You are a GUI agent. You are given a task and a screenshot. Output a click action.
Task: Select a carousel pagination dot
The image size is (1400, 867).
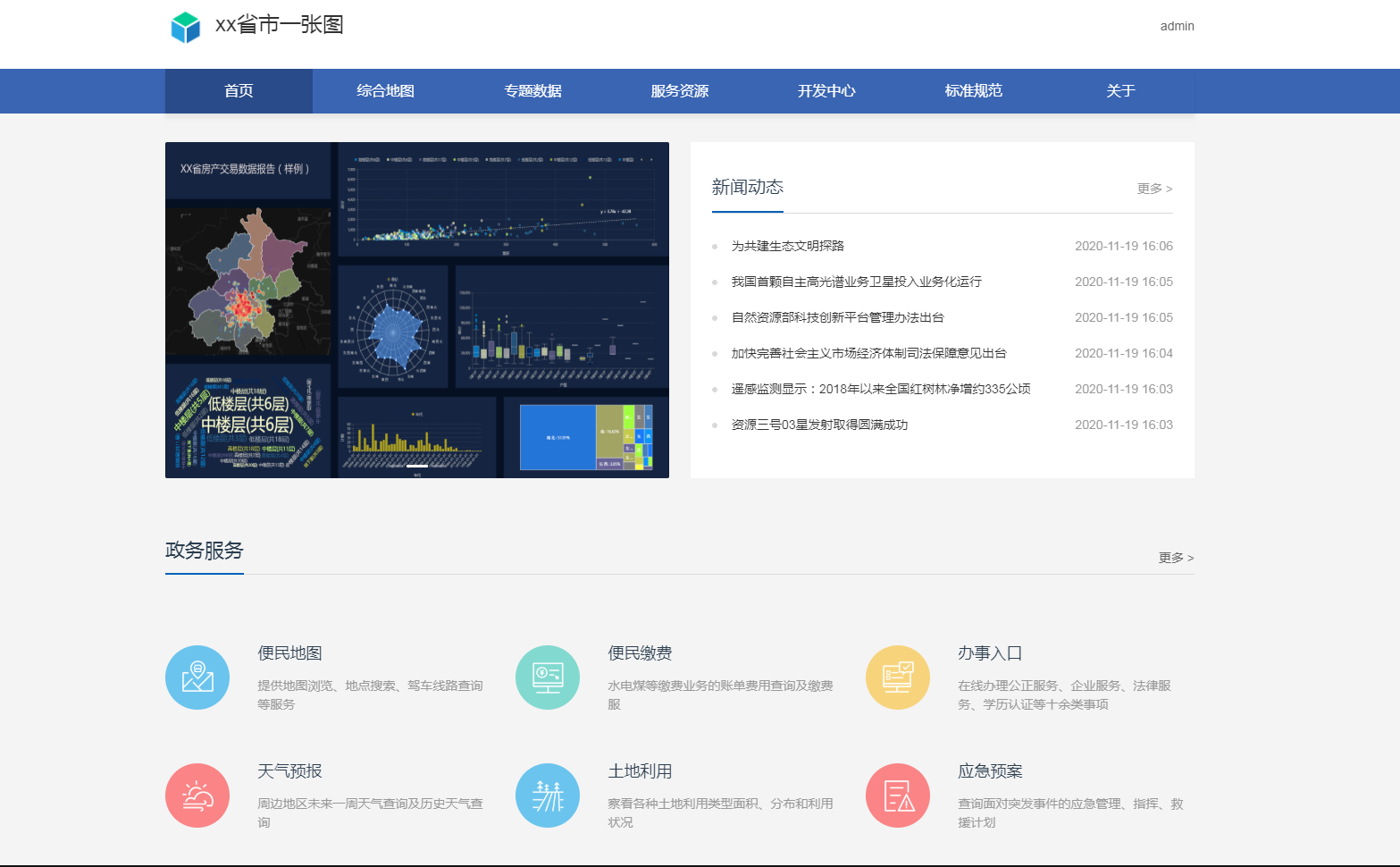click(x=416, y=467)
